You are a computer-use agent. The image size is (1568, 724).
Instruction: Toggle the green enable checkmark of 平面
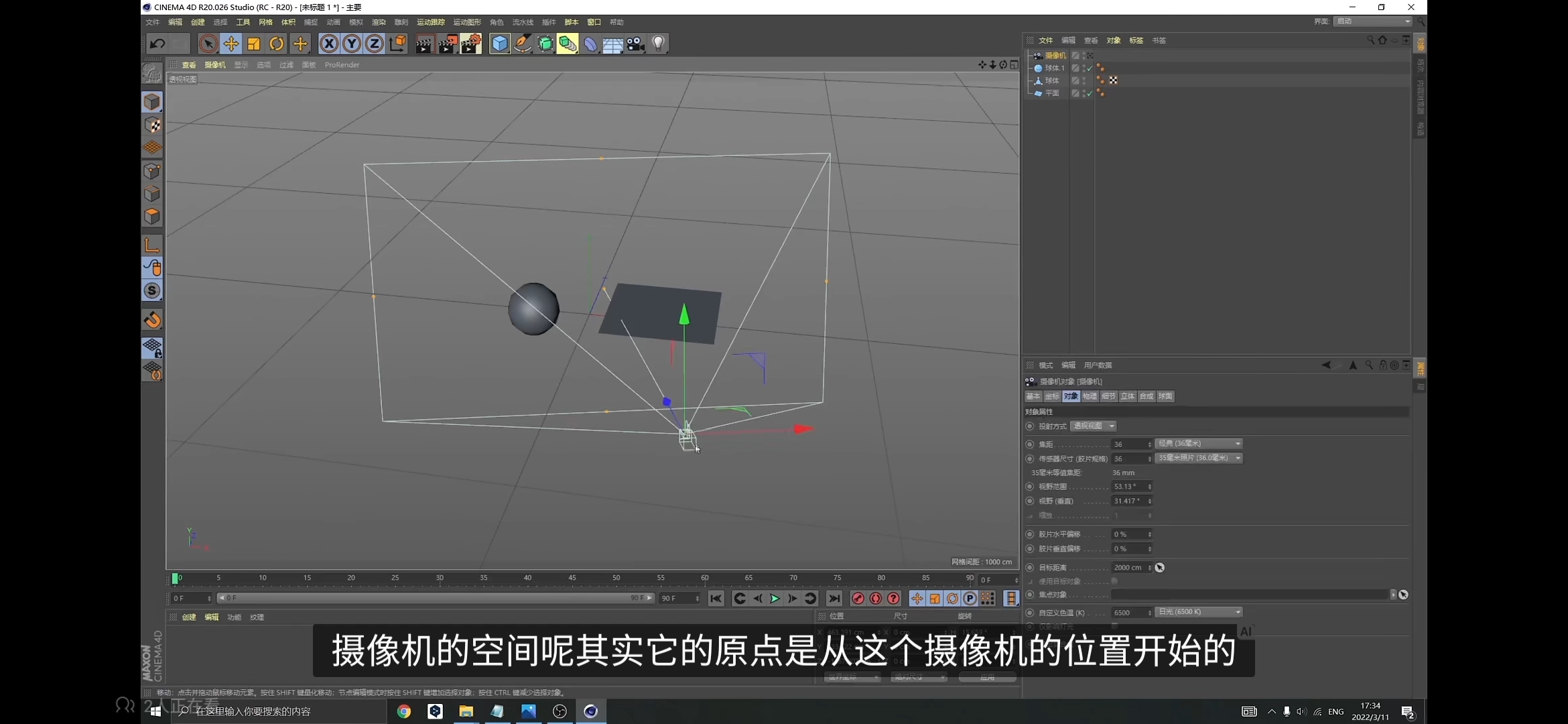(x=1089, y=93)
